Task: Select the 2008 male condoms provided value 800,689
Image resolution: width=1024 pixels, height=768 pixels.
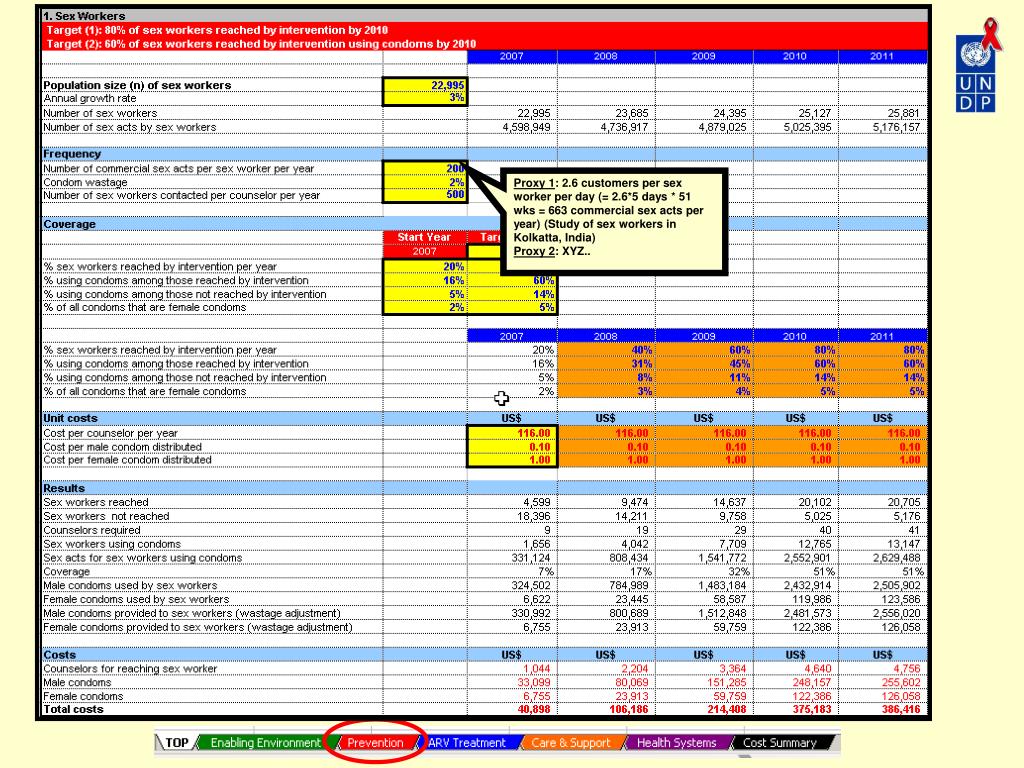Action: pyautogui.click(x=628, y=613)
